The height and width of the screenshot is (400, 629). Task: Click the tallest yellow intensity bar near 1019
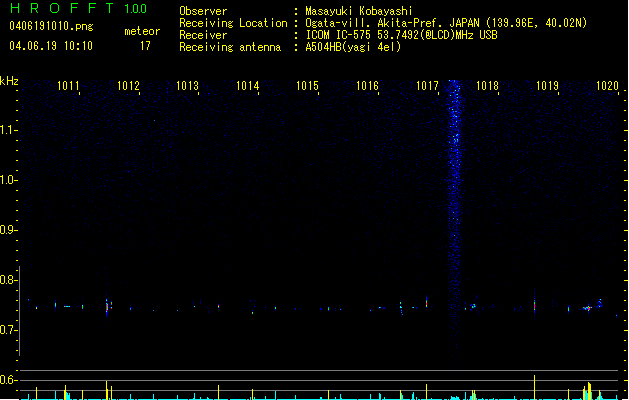535,387
